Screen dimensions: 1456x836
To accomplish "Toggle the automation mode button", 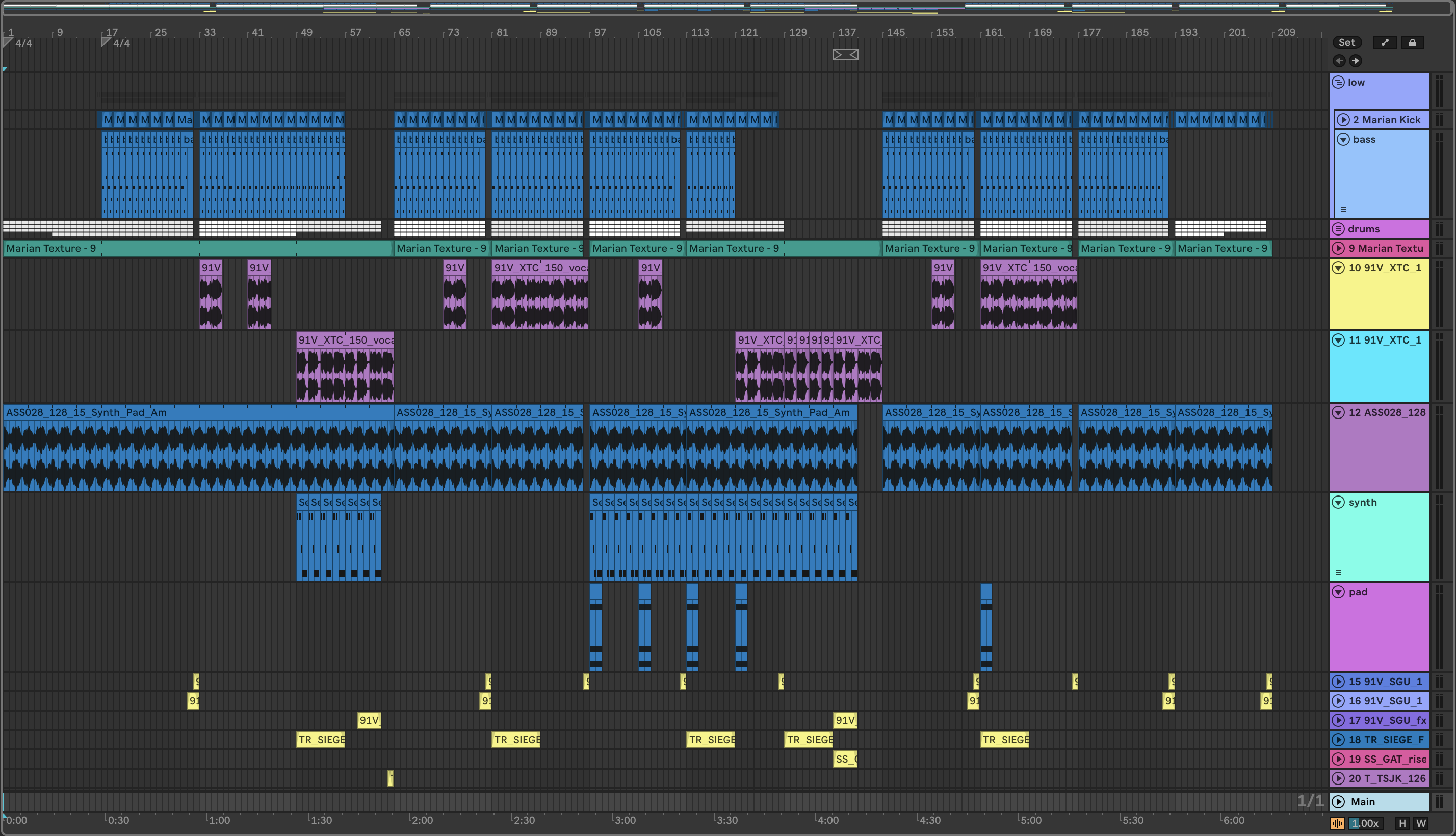I will (x=1384, y=42).
